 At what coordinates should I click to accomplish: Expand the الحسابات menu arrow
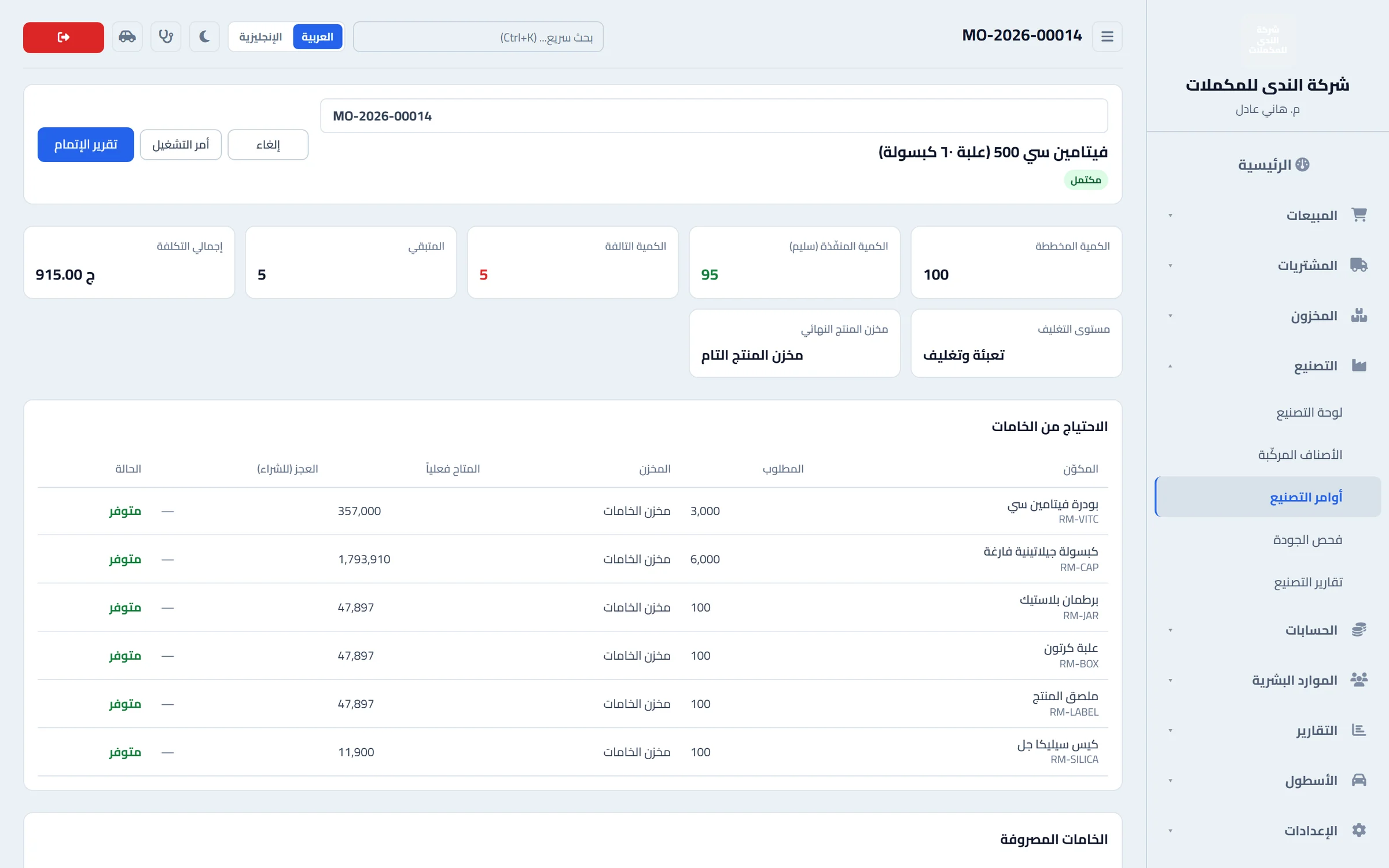pyautogui.click(x=1170, y=630)
